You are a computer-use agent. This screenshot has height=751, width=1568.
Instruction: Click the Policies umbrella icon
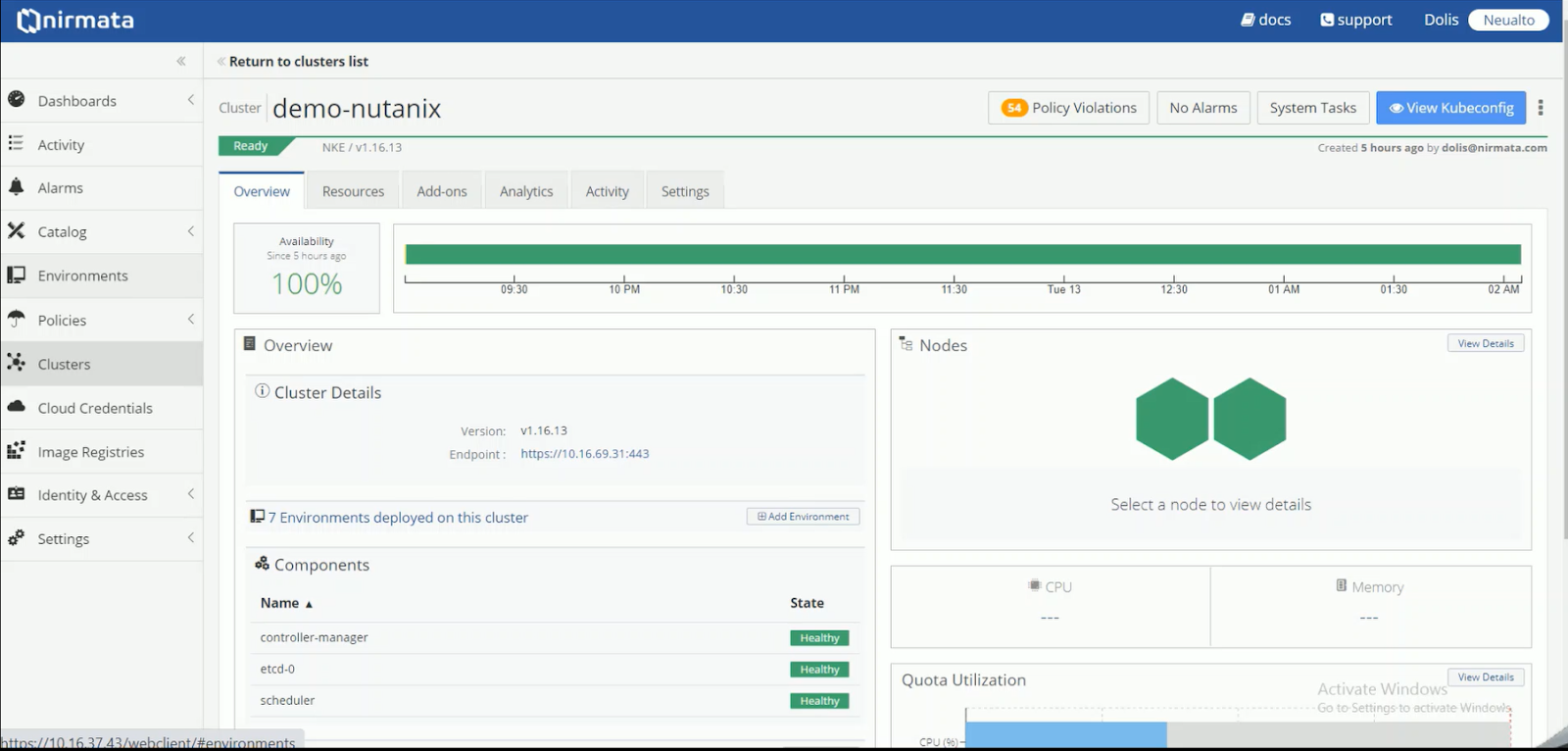(x=17, y=319)
